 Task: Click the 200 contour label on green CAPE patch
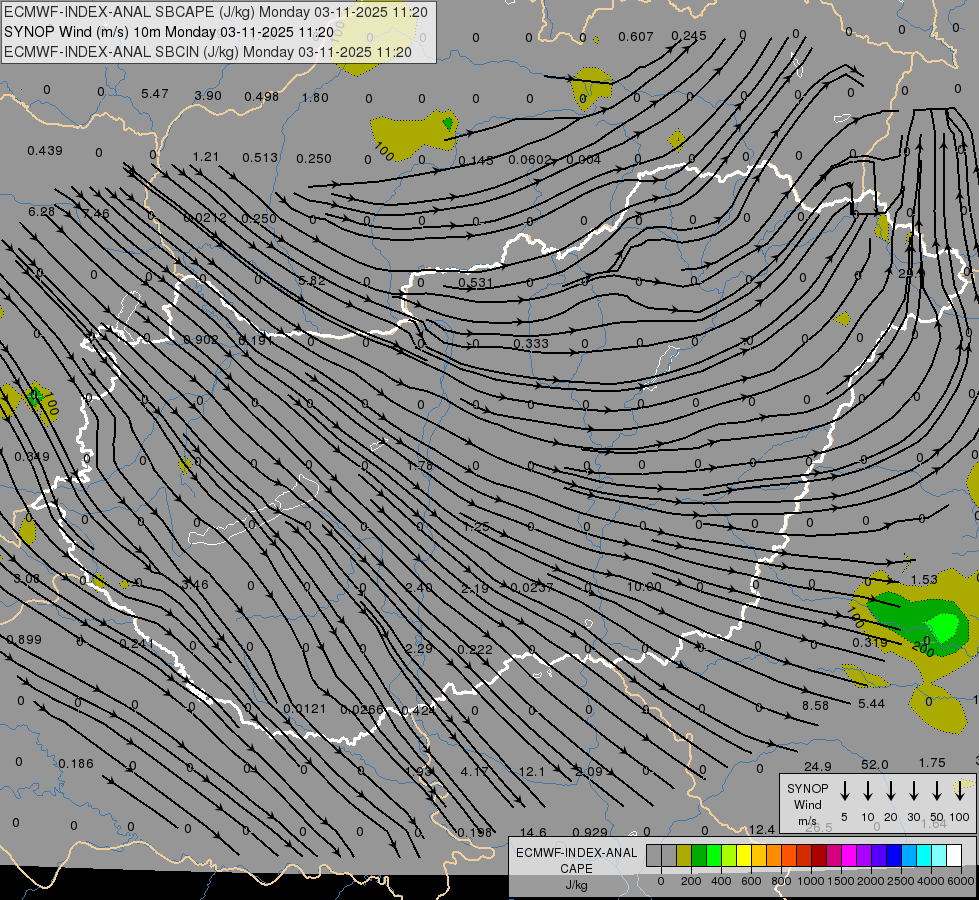[922, 650]
